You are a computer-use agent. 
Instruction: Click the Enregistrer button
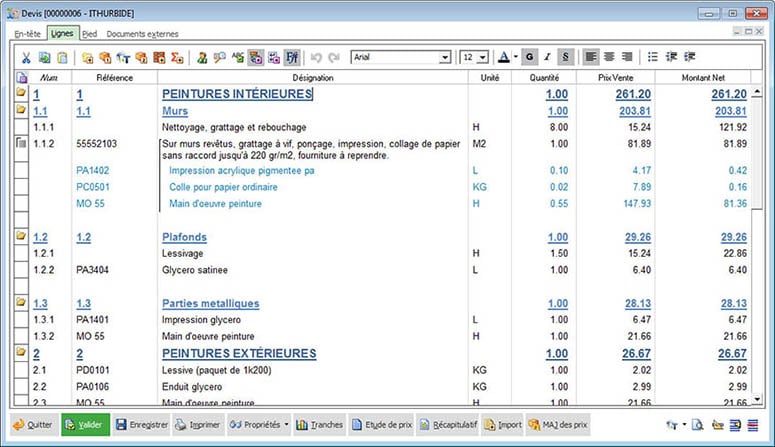point(142,425)
